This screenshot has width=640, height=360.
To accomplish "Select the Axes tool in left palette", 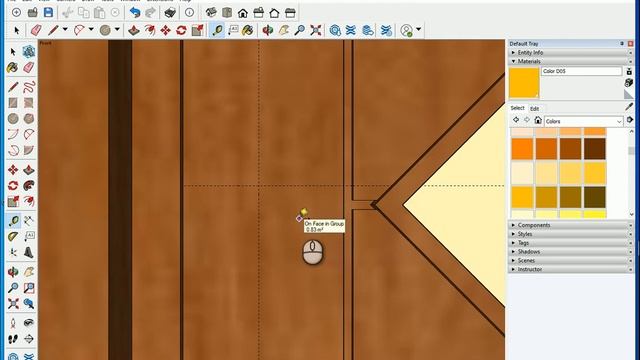I will pos(13,252).
